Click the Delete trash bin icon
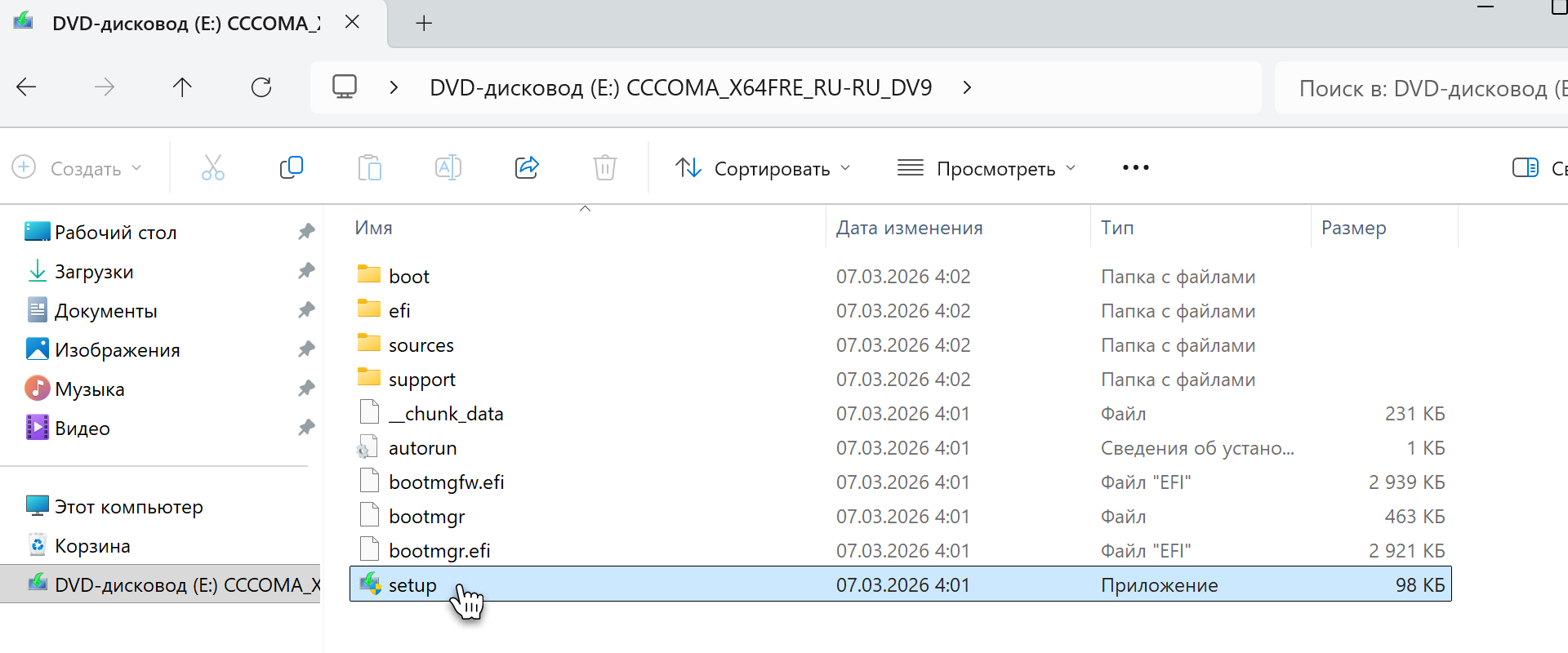This screenshot has width=1568, height=653. [604, 168]
